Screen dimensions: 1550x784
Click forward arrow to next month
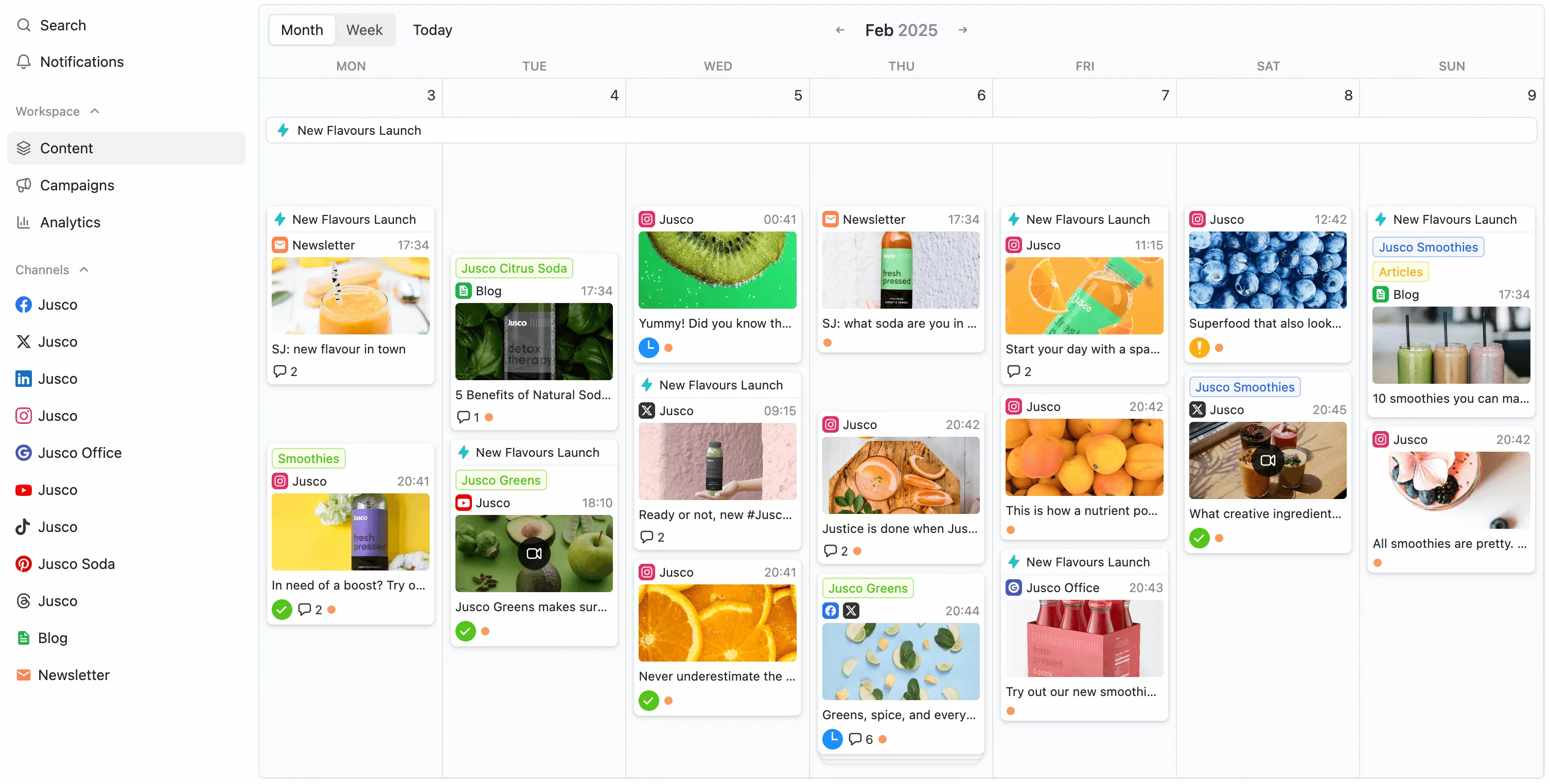963,29
